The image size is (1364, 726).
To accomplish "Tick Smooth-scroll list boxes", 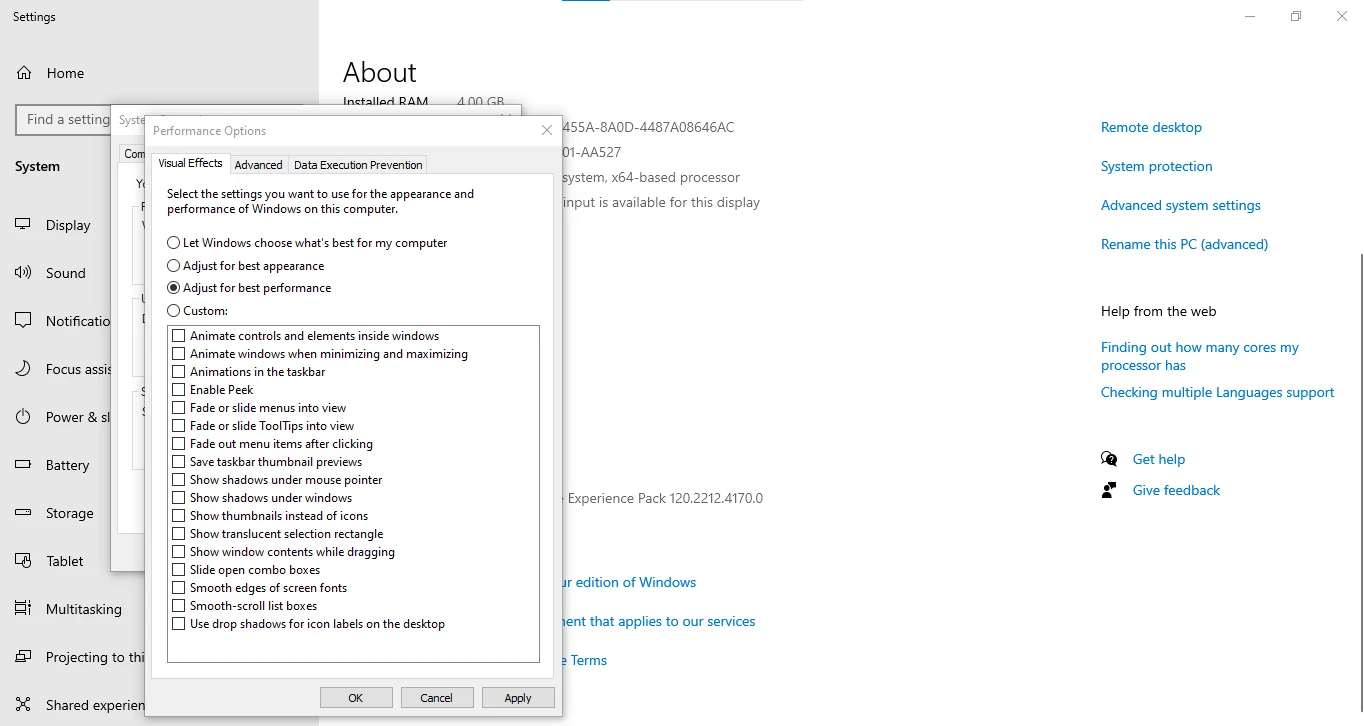I will point(179,606).
